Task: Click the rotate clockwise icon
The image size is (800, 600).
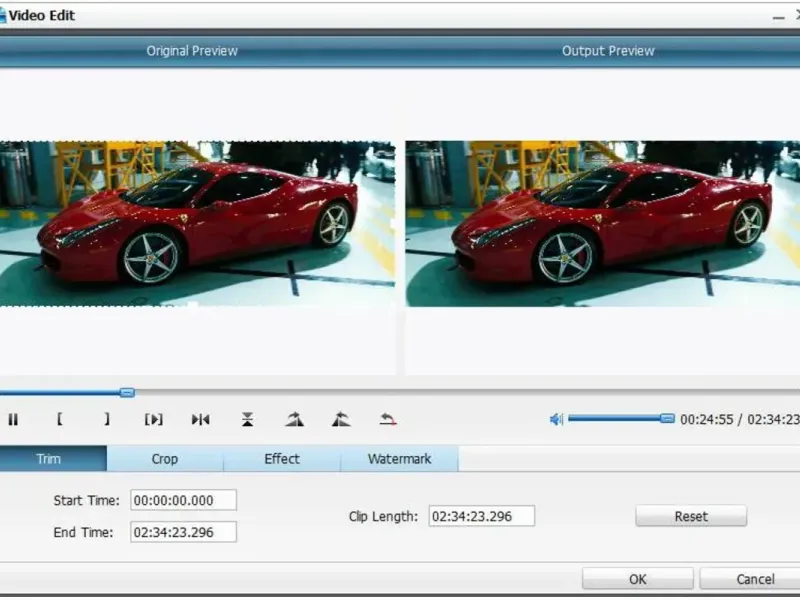Action: 294,420
